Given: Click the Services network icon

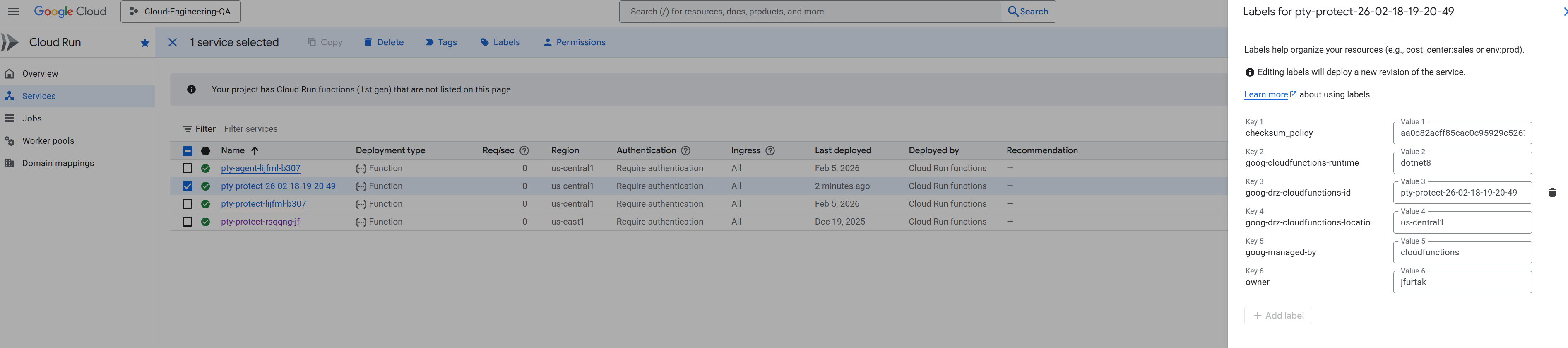Looking at the screenshot, I should (9, 96).
